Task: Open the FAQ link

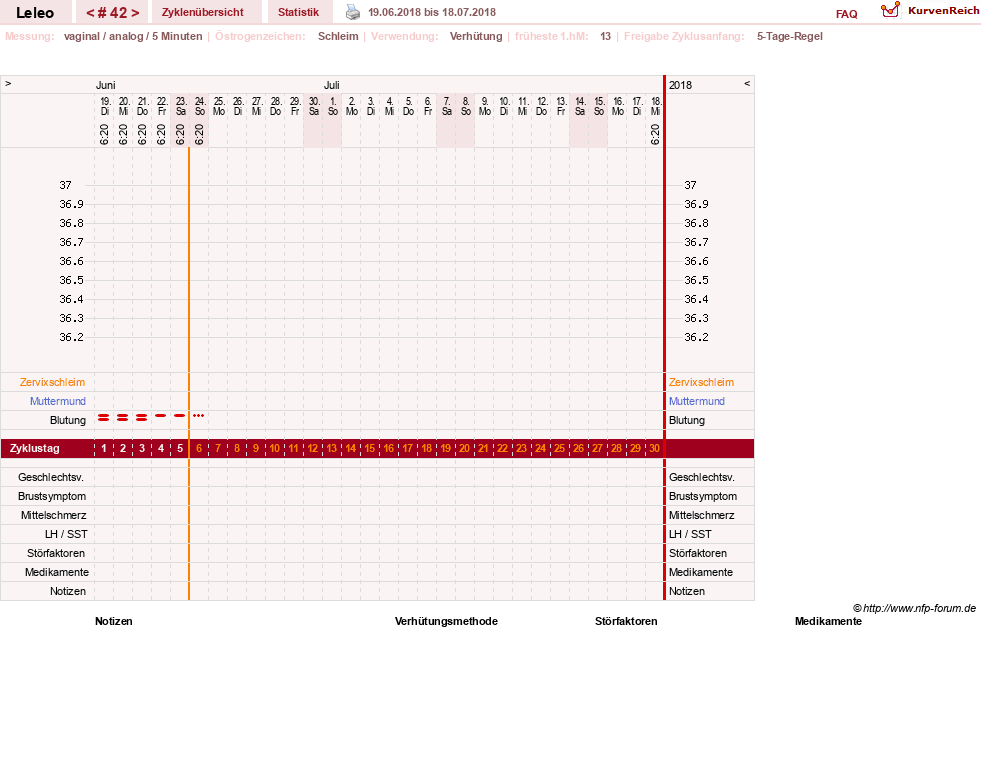Action: pyautogui.click(x=846, y=14)
